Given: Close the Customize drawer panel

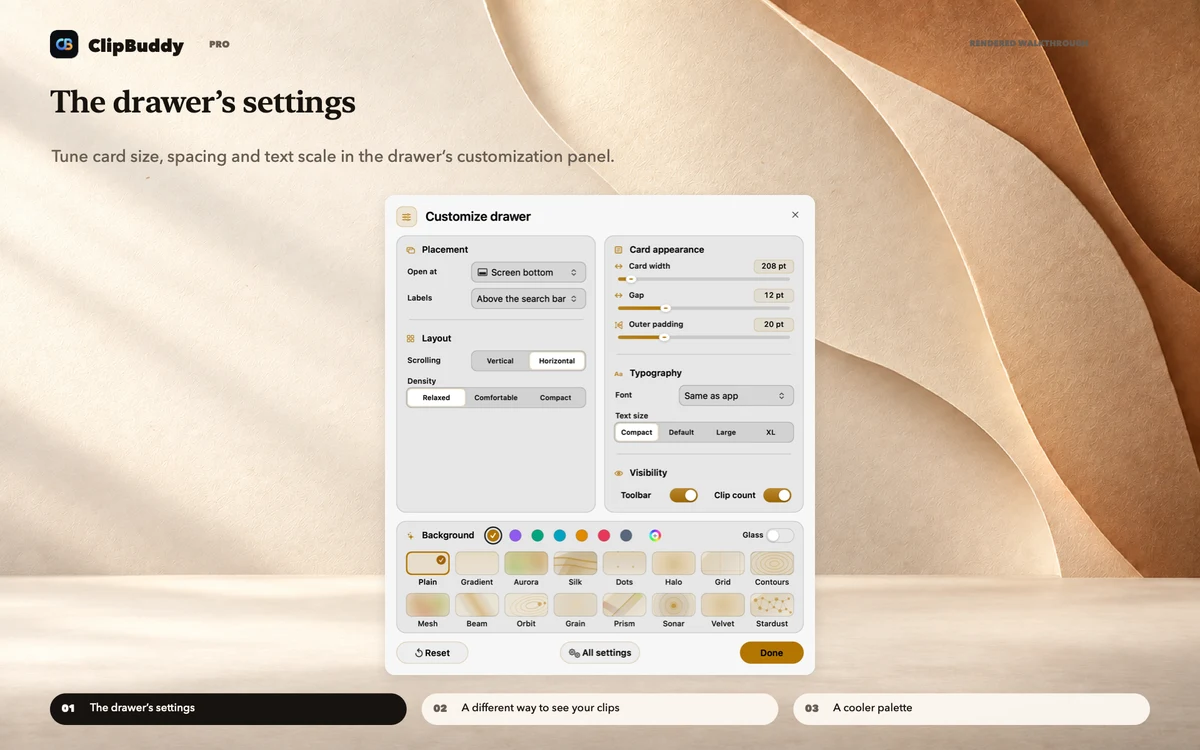Looking at the screenshot, I should pos(795,215).
